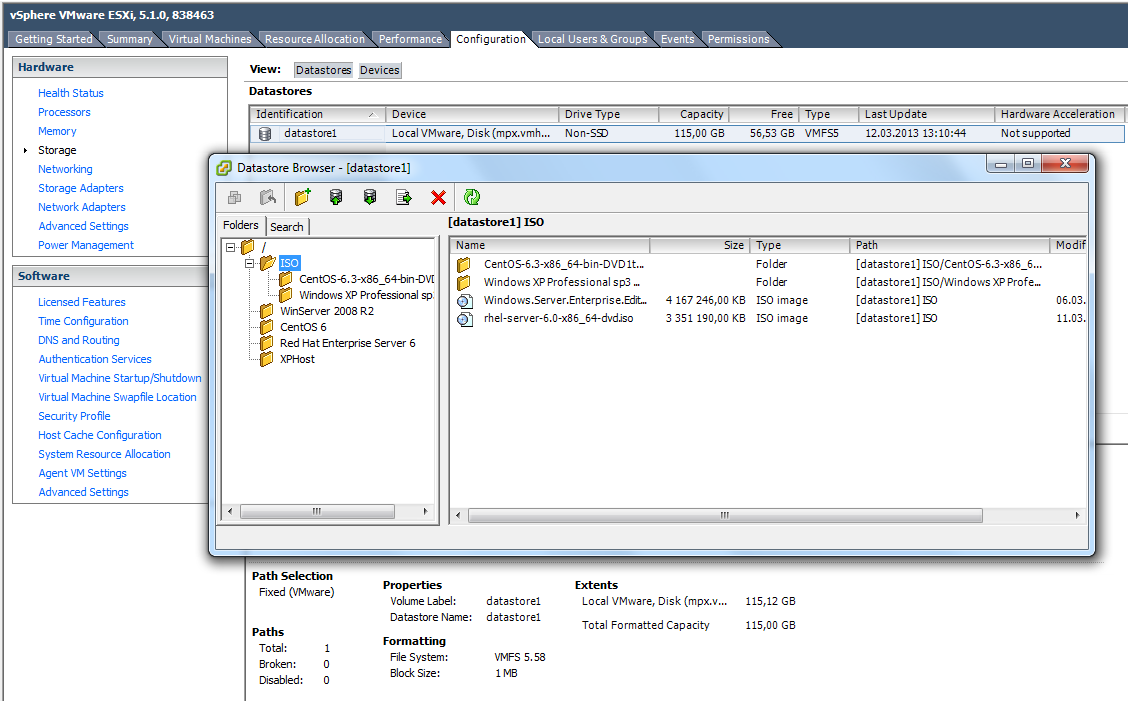Open the Power Management link
Viewport: 1128px width, 701px height.
[86, 245]
